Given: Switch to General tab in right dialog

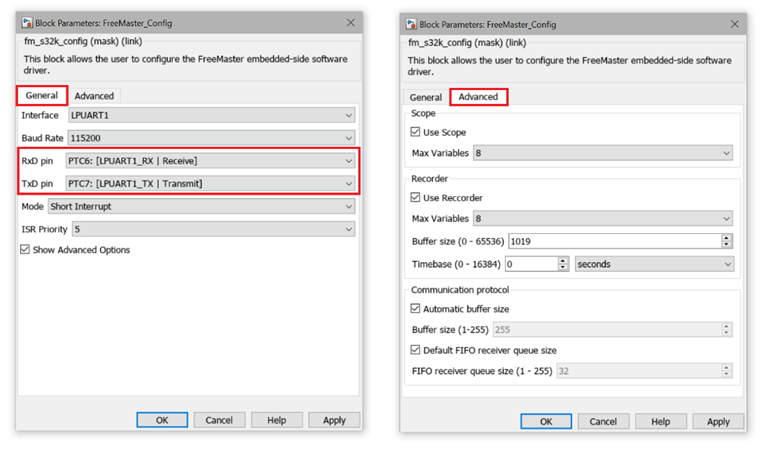Looking at the screenshot, I should click(425, 97).
